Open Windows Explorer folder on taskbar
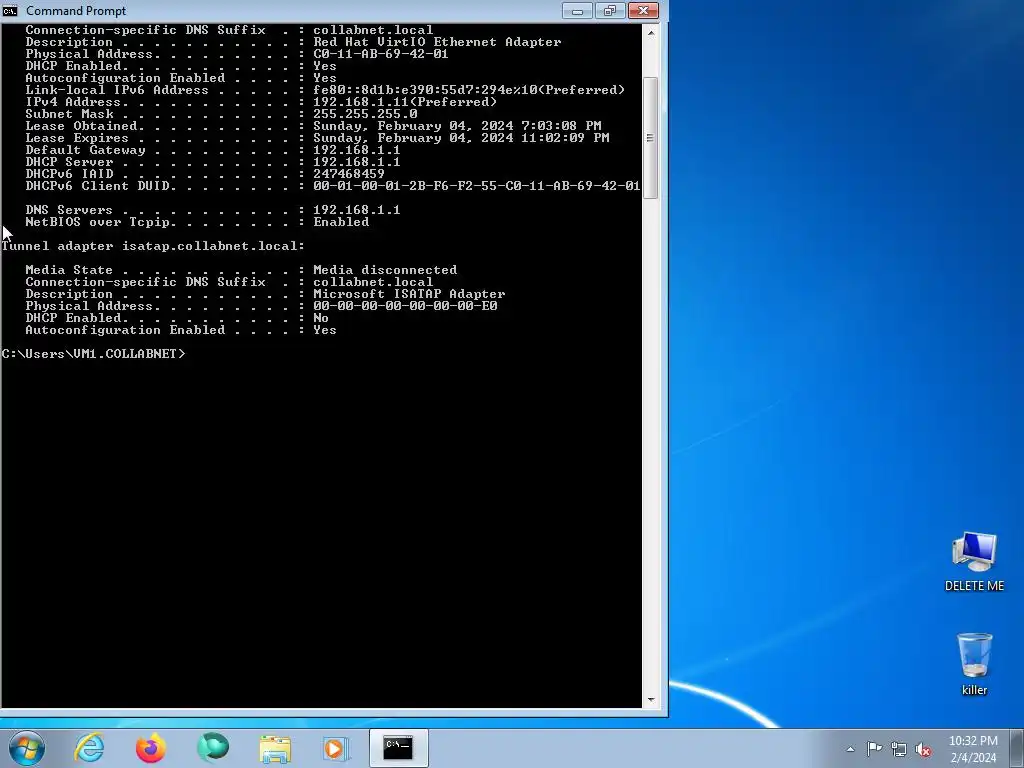 (x=275, y=748)
